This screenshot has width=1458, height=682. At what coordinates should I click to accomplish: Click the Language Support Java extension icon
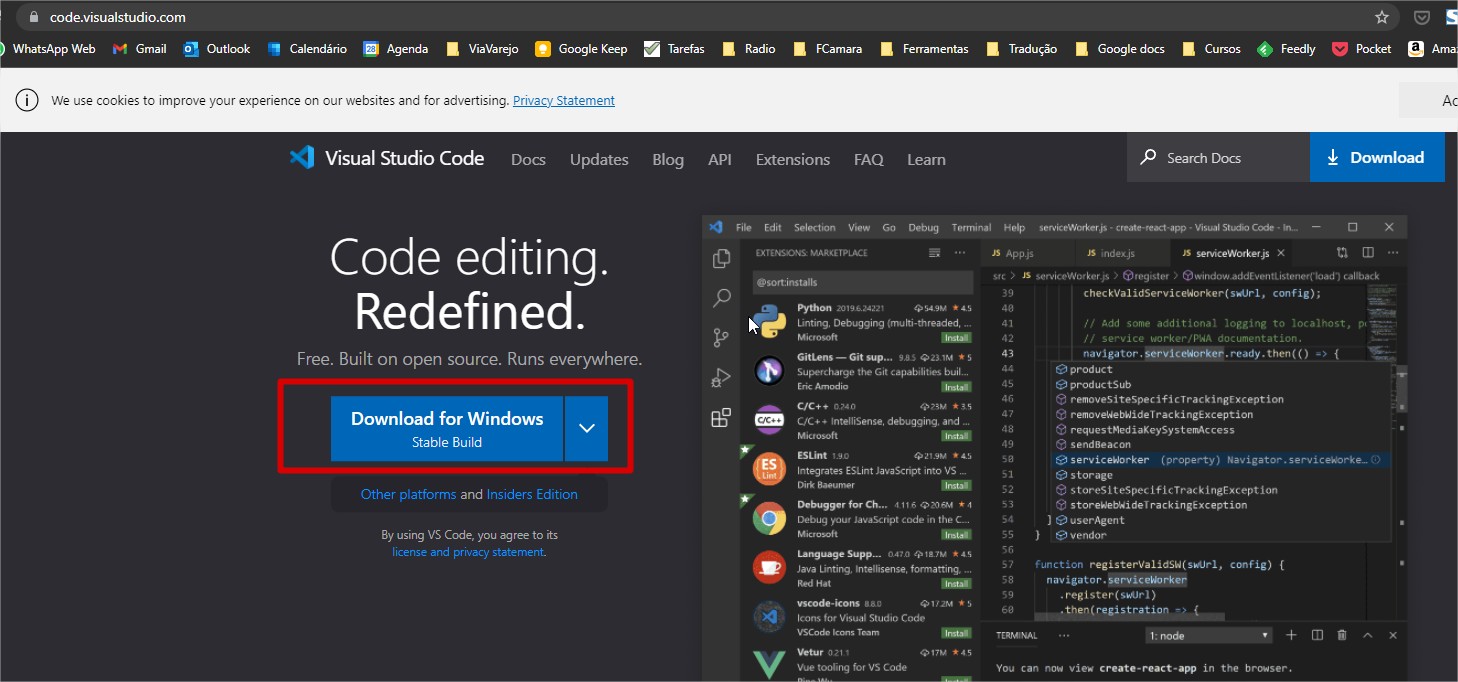click(x=769, y=567)
